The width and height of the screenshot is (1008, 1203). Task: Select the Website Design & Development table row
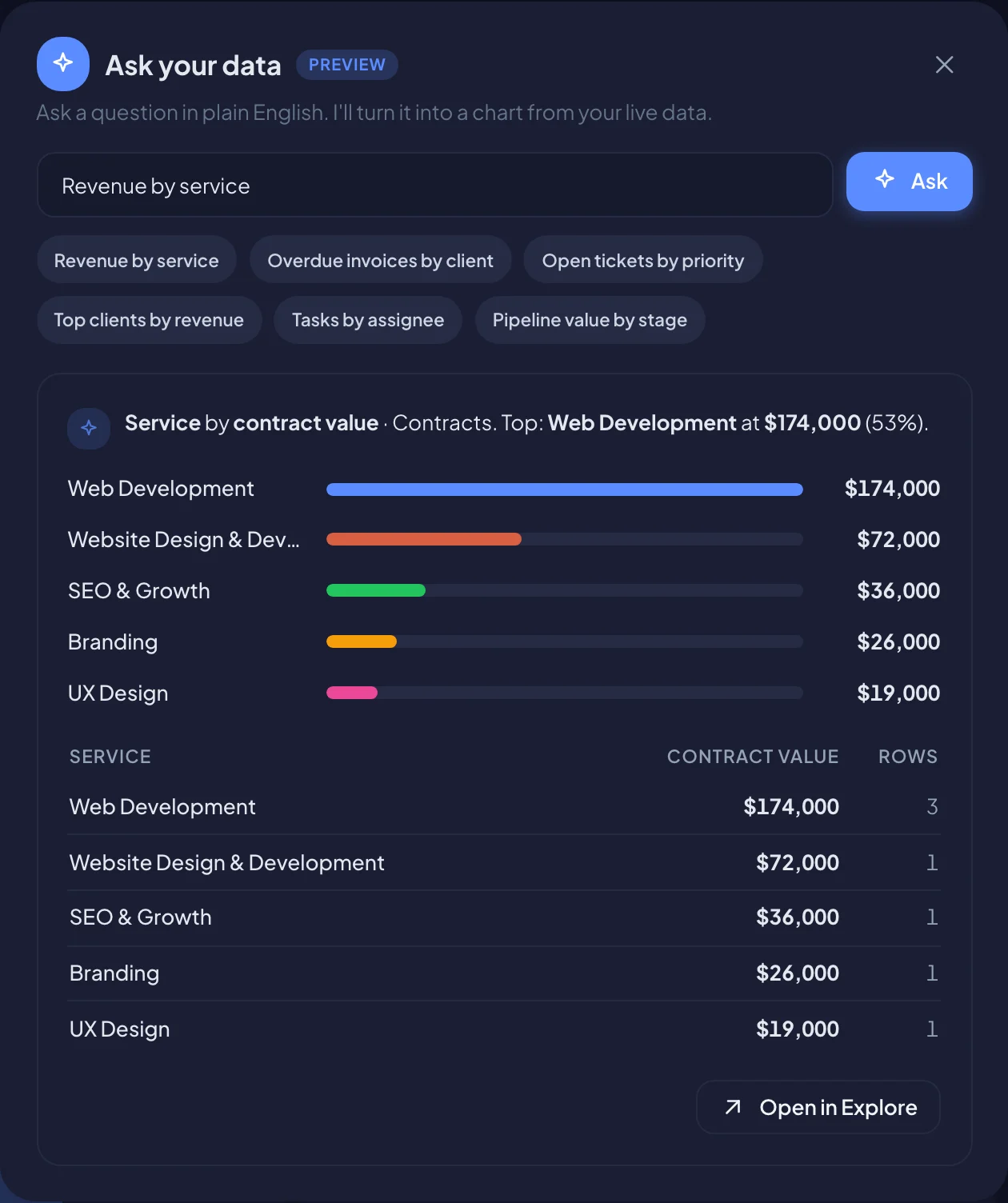coord(504,863)
